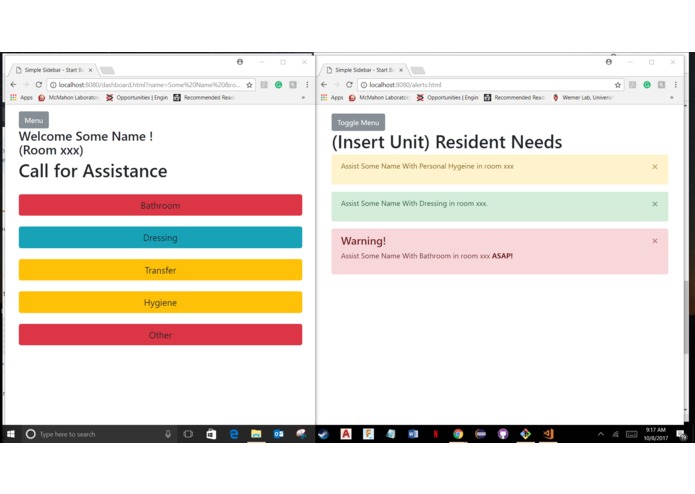Click the red Other assistance button

click(x=160, y=335)
